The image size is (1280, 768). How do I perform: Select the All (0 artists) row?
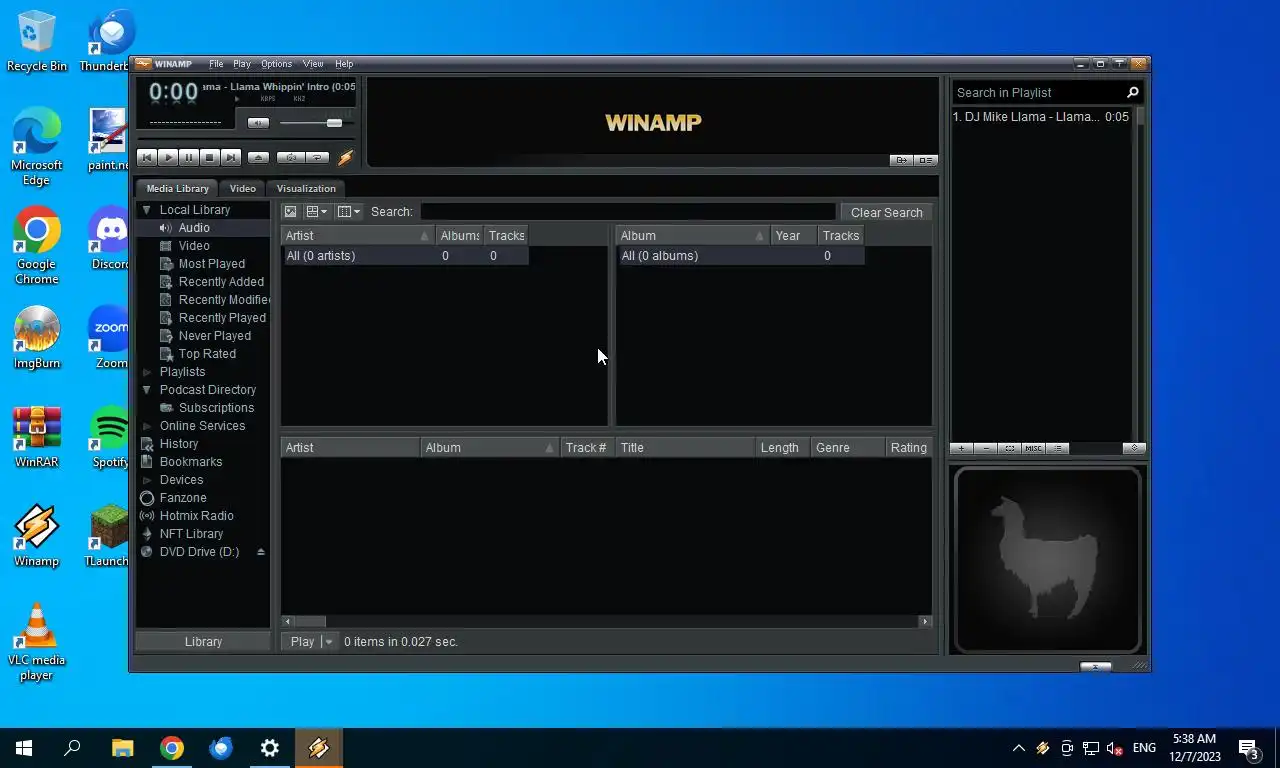tap(405, 256)
